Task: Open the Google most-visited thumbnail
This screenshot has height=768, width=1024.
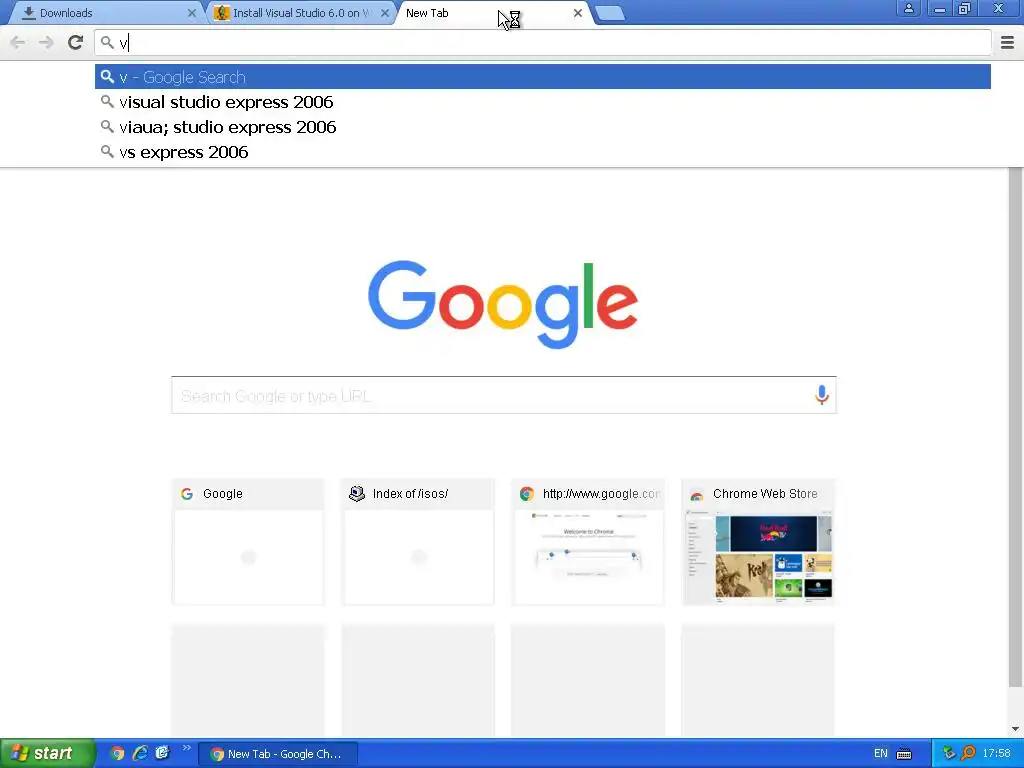Action: point(248,542)
